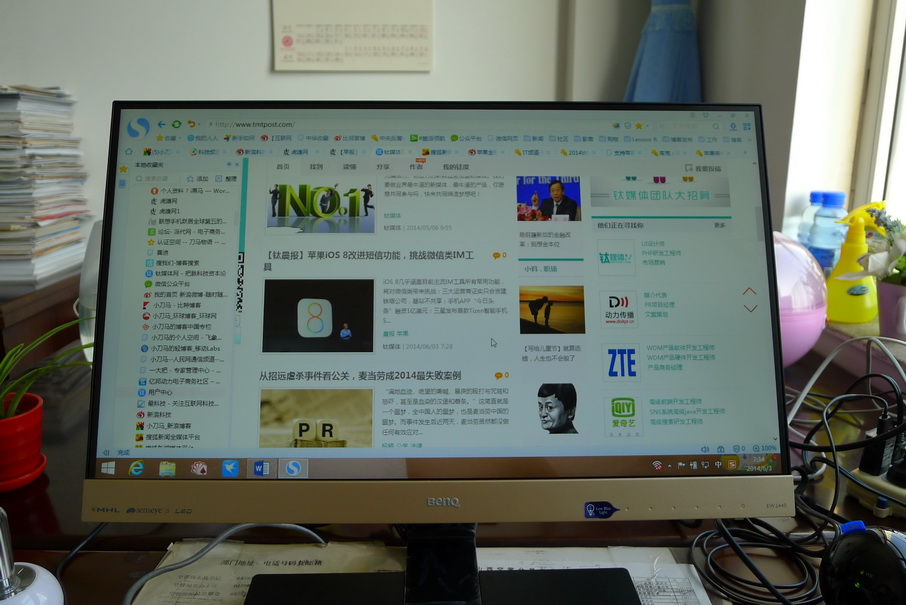Open Word from the taskbar

(x=261, y=468)
